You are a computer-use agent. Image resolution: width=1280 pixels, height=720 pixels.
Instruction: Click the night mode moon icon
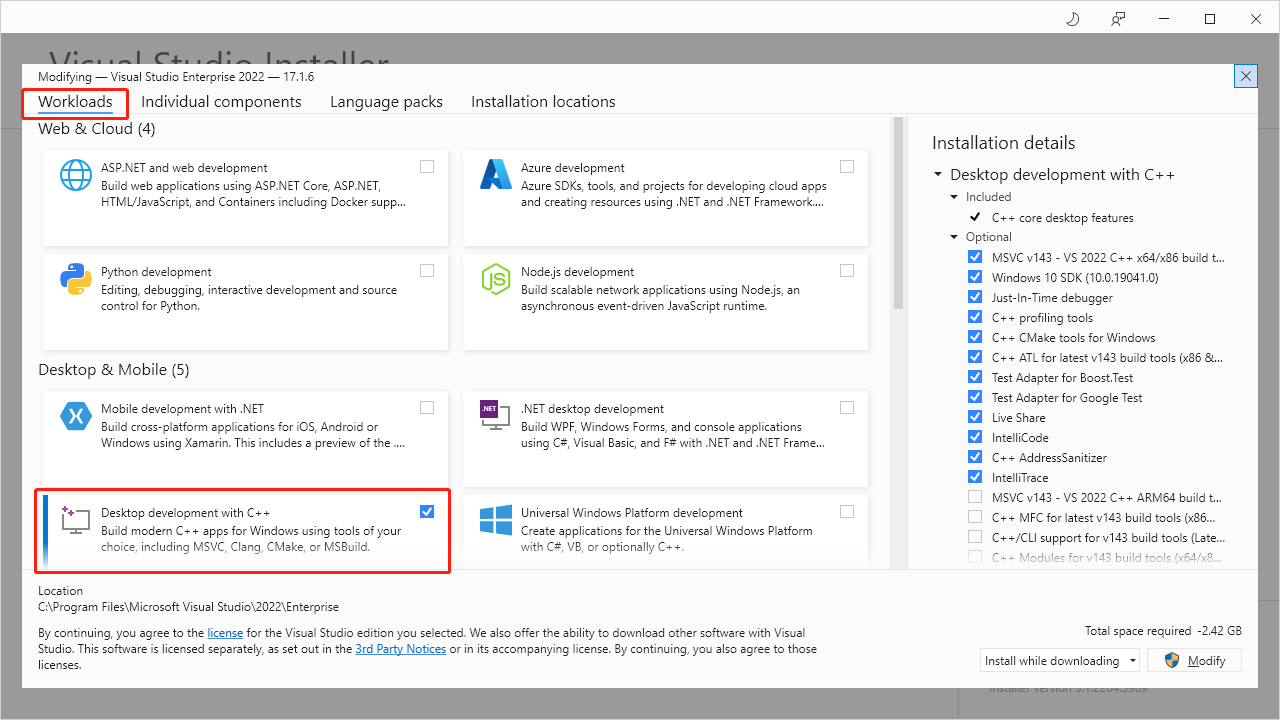pyautogui.click(x=1072, y=19)
